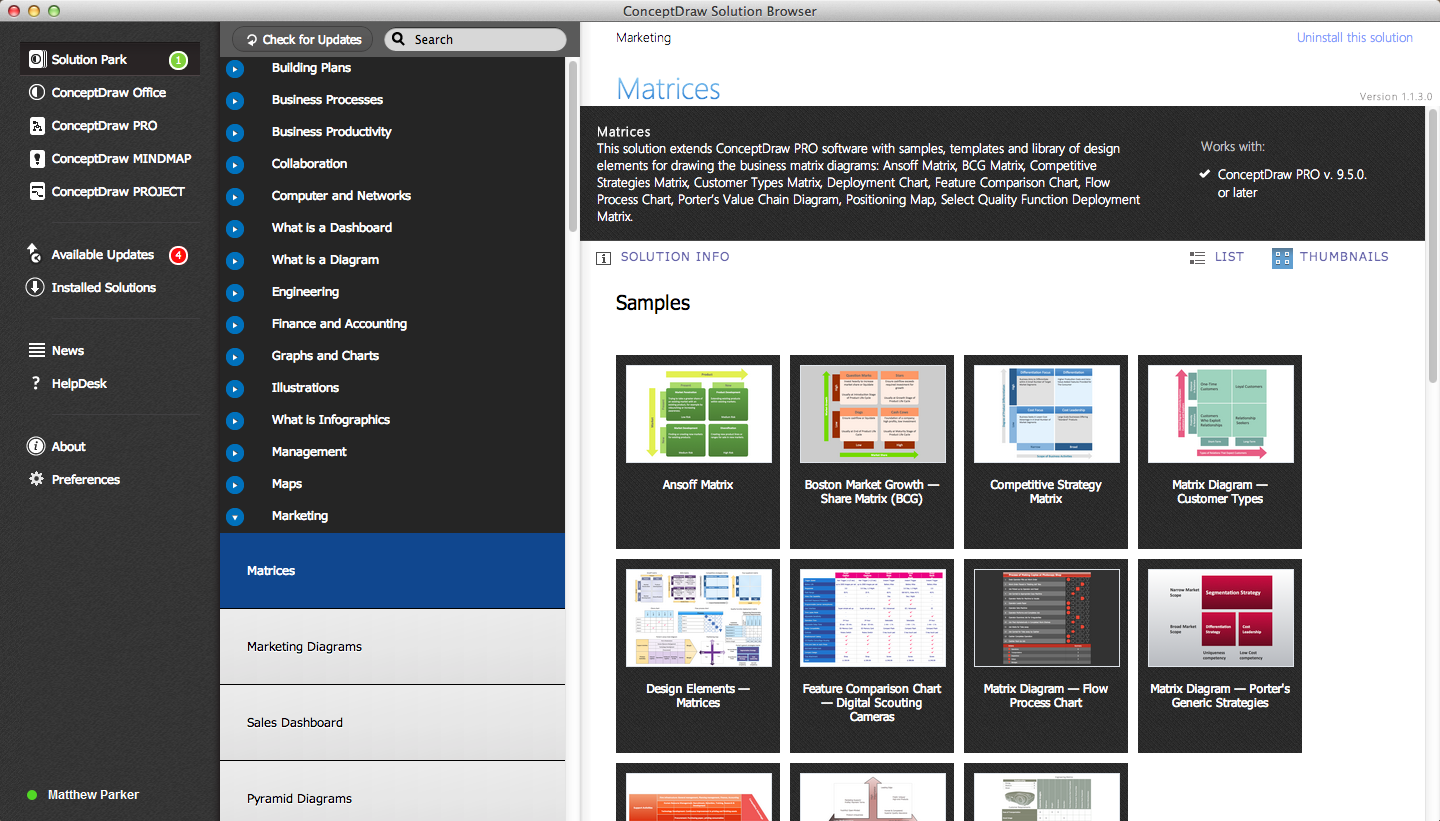Viewport: 1440px width, 821px height.
Task: Switch to List view icon
Action: 1198,258
